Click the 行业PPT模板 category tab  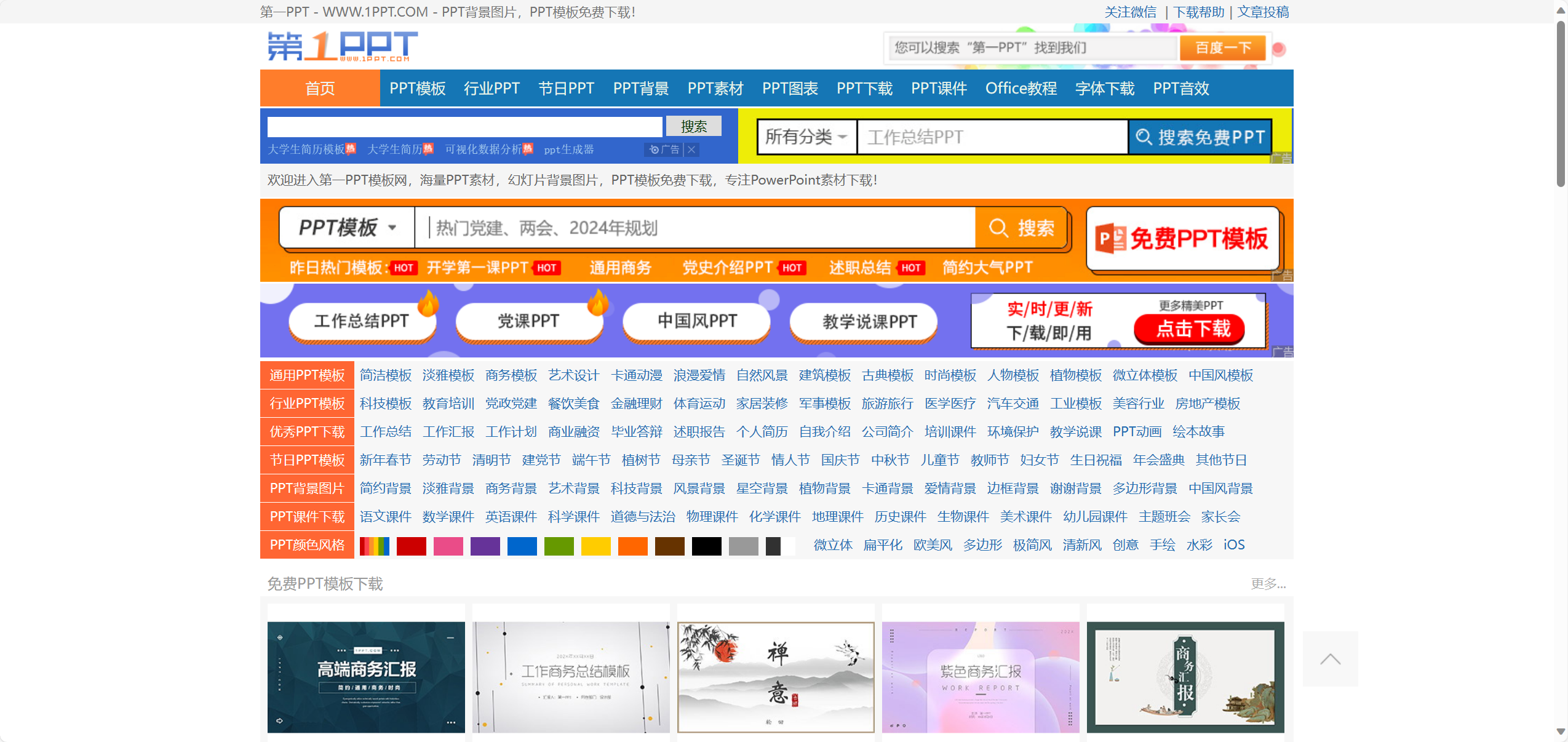pyautogui.click(x=307, y=404)
